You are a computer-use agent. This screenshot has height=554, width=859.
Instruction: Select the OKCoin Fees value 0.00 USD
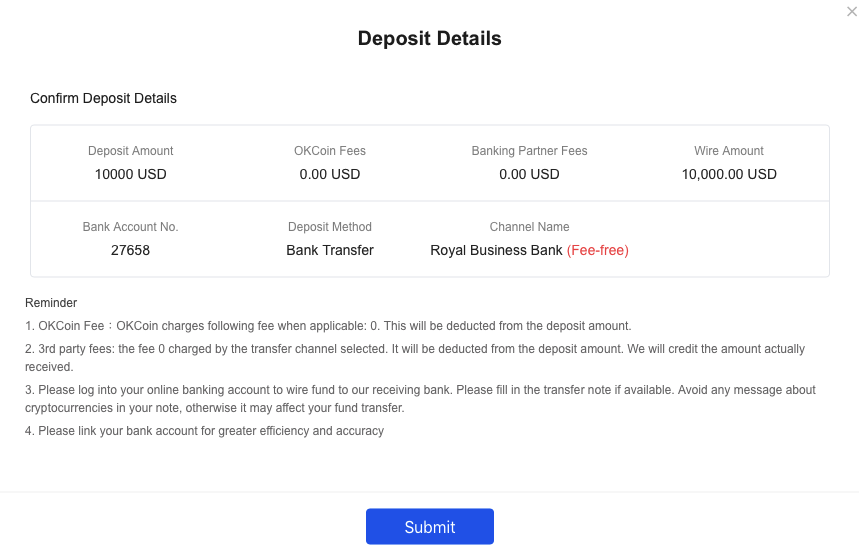[330, 174]
